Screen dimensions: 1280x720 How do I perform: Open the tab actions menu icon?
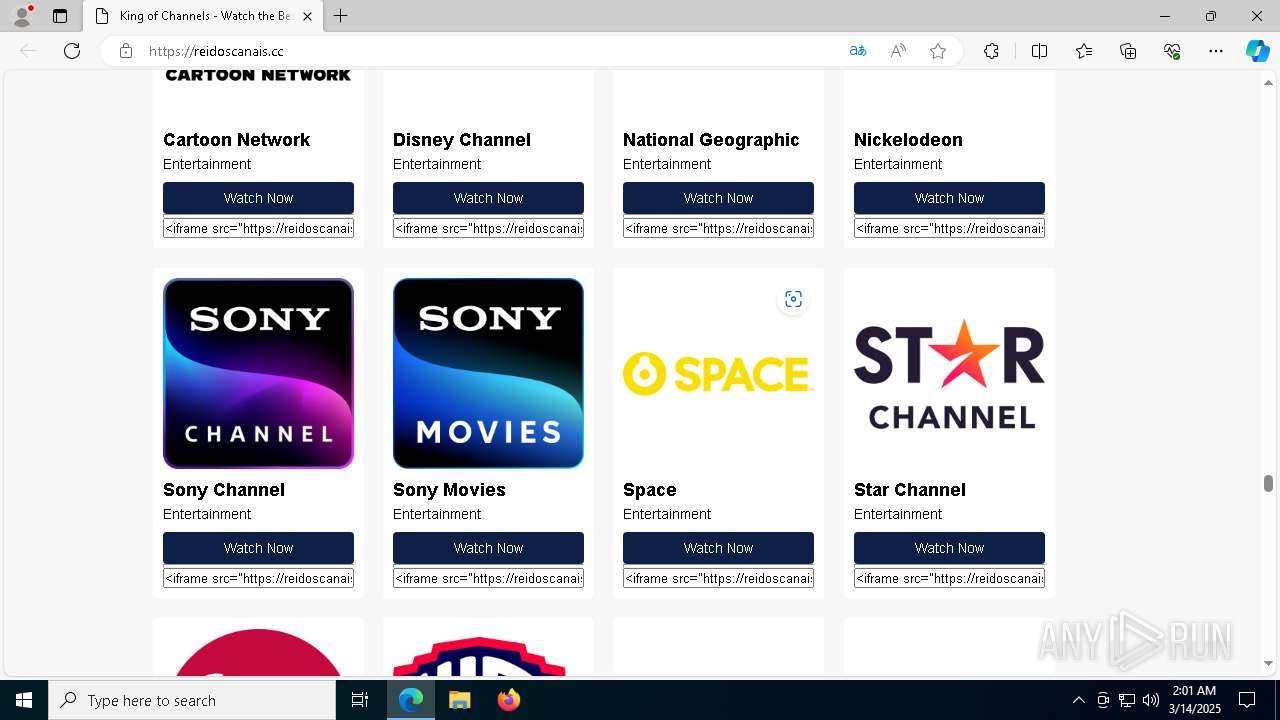60,16
